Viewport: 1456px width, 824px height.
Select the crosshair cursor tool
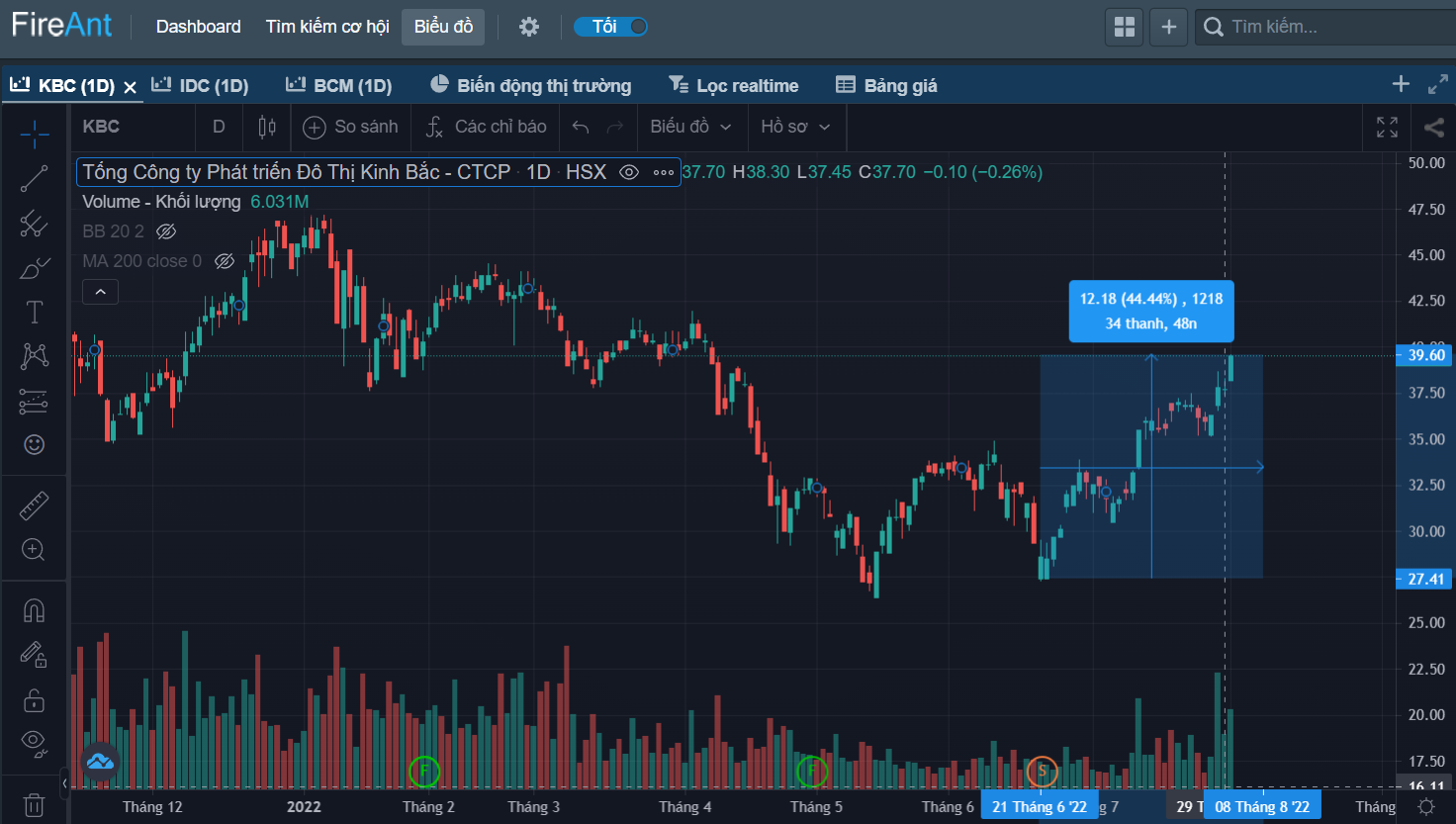click(x=35, y=134)
